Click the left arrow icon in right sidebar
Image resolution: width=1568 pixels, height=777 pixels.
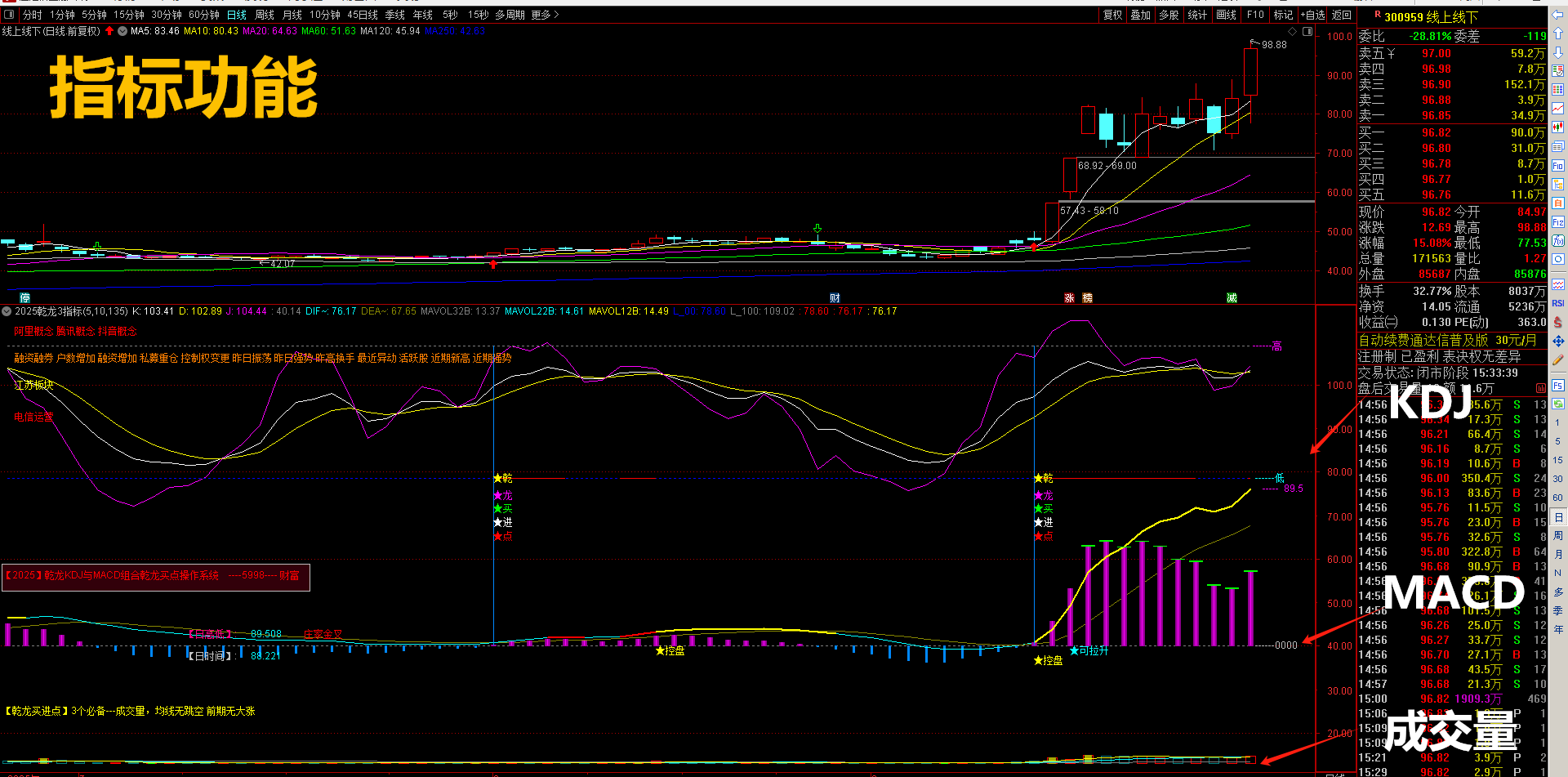tap(1558, 15)
